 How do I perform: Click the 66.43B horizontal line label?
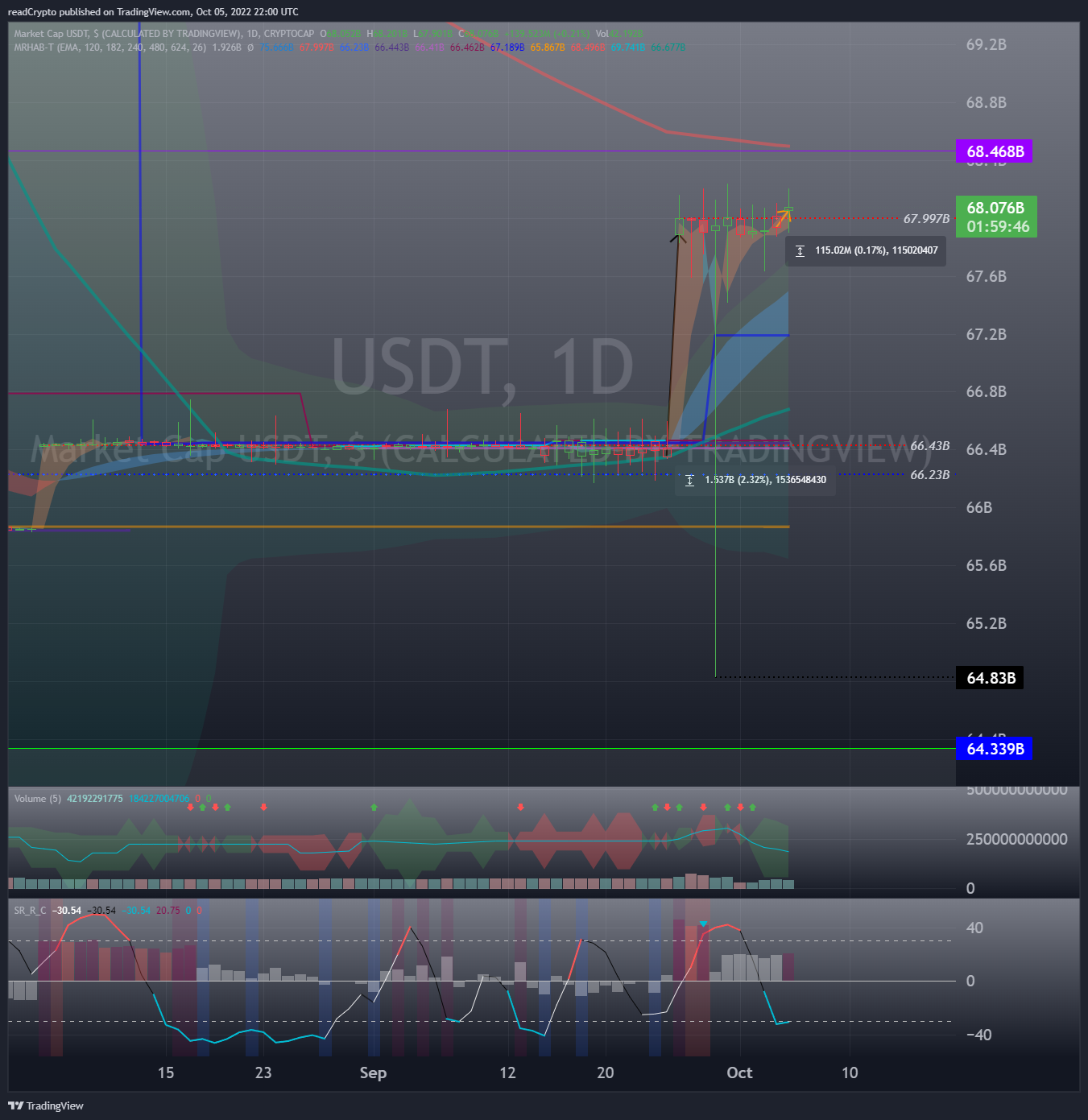[930, 446]
